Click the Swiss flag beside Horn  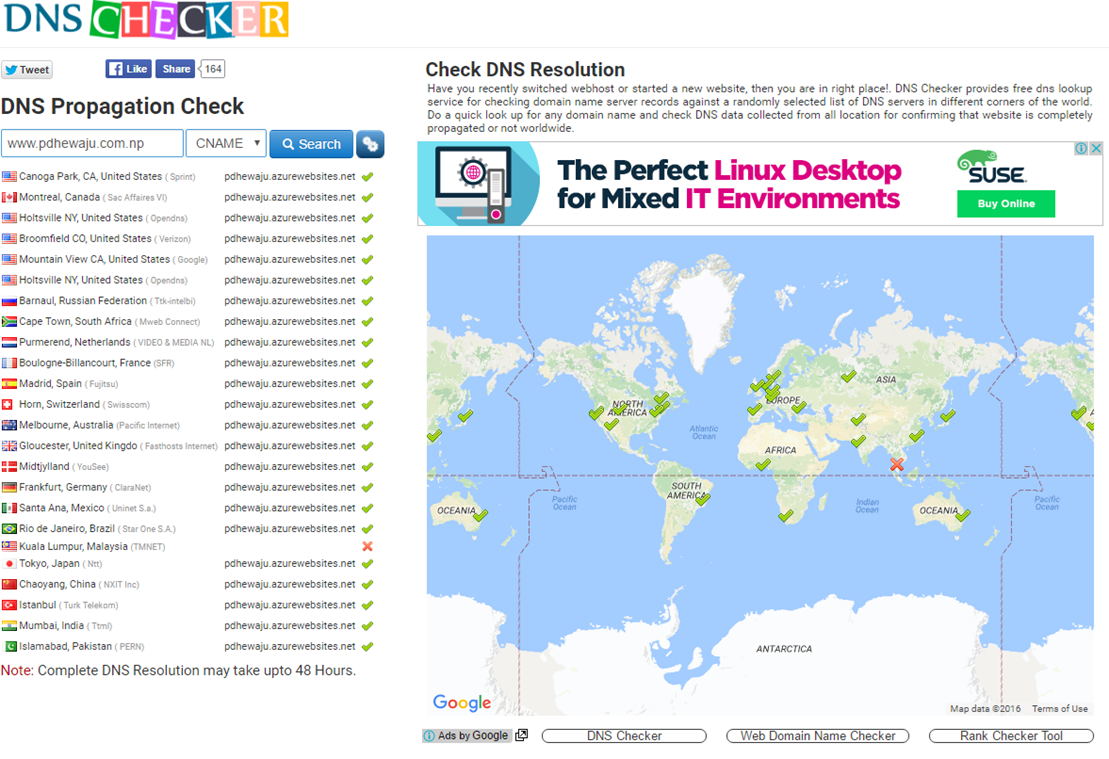point(8,405)
